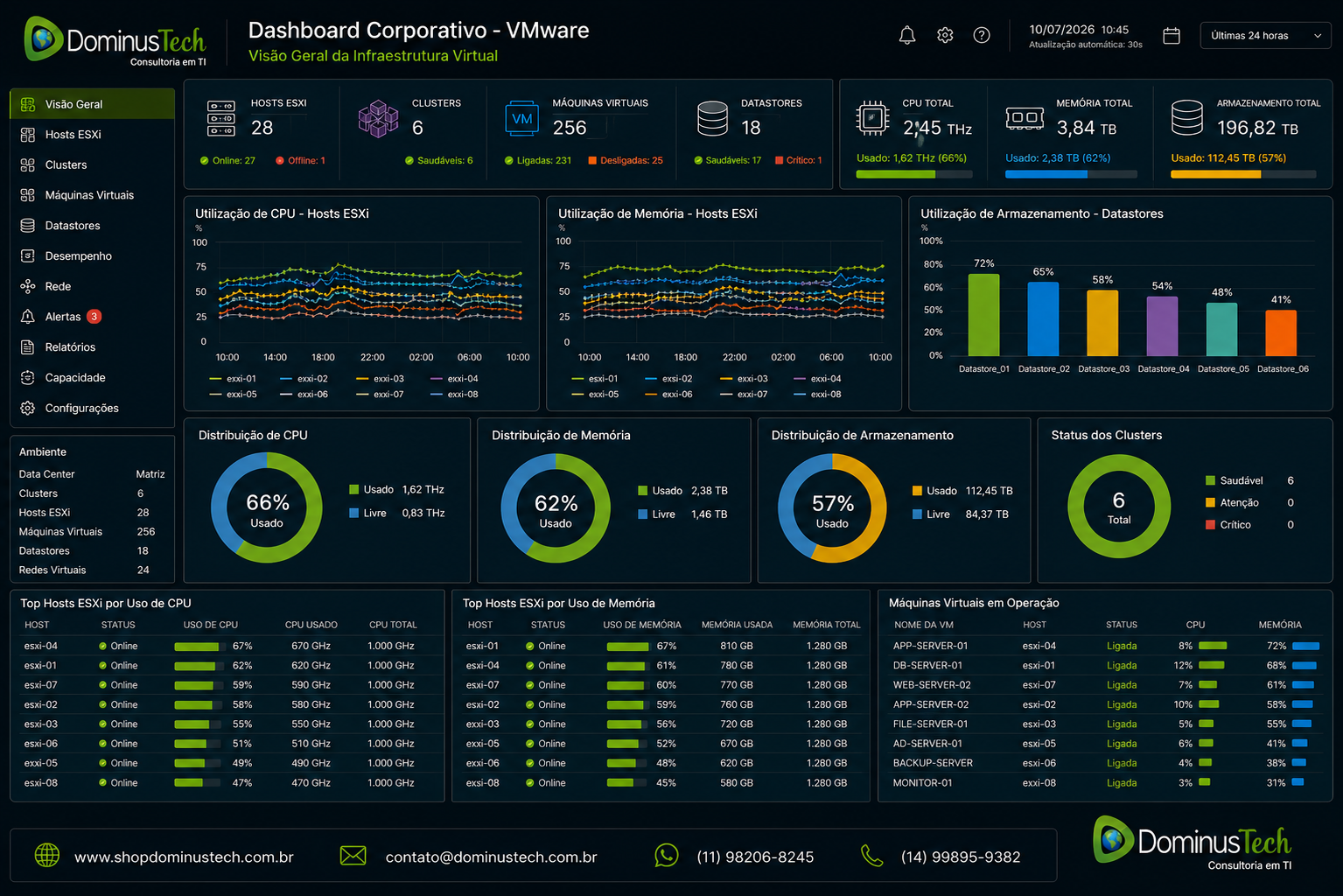
Task: Toggle exxi-02 series in CPU chart legend
Action: [x=304, y=379]
